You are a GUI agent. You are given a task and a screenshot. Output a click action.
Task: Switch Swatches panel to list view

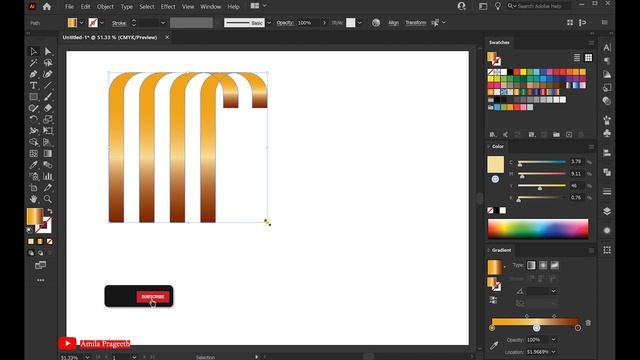(x=577, y=58)
